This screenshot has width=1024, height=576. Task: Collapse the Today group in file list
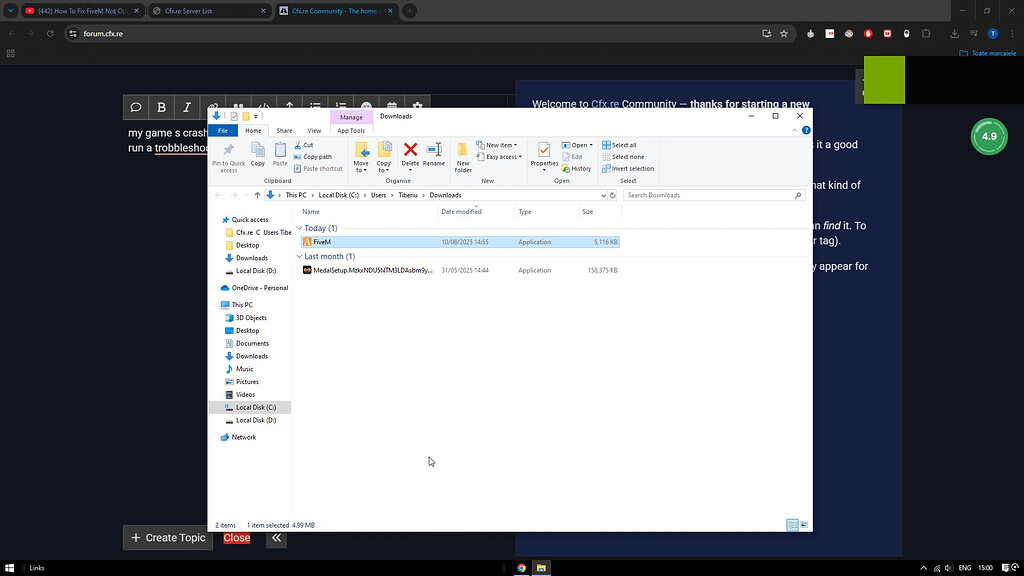(x=299, y=228)
